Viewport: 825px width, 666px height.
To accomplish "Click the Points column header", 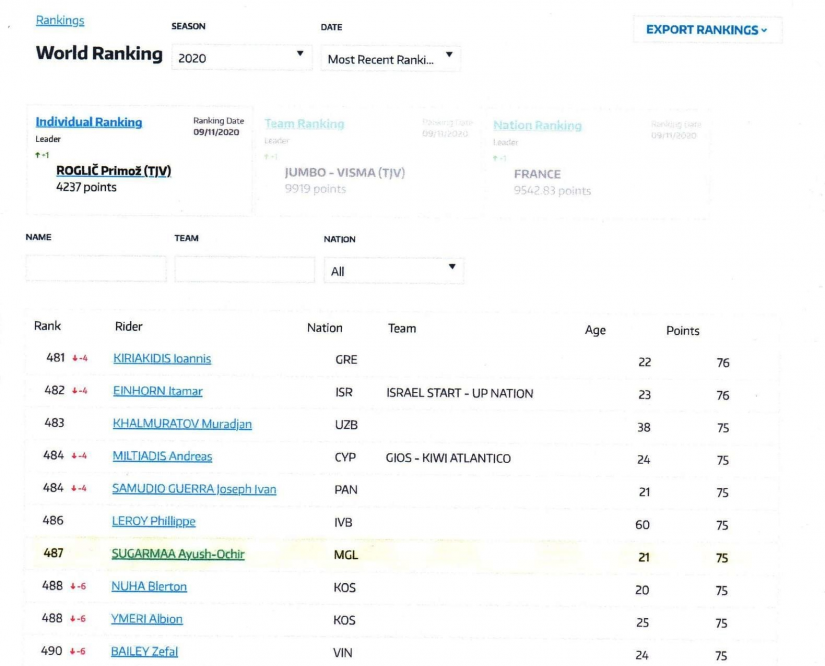I will click(x=682, y=330).
